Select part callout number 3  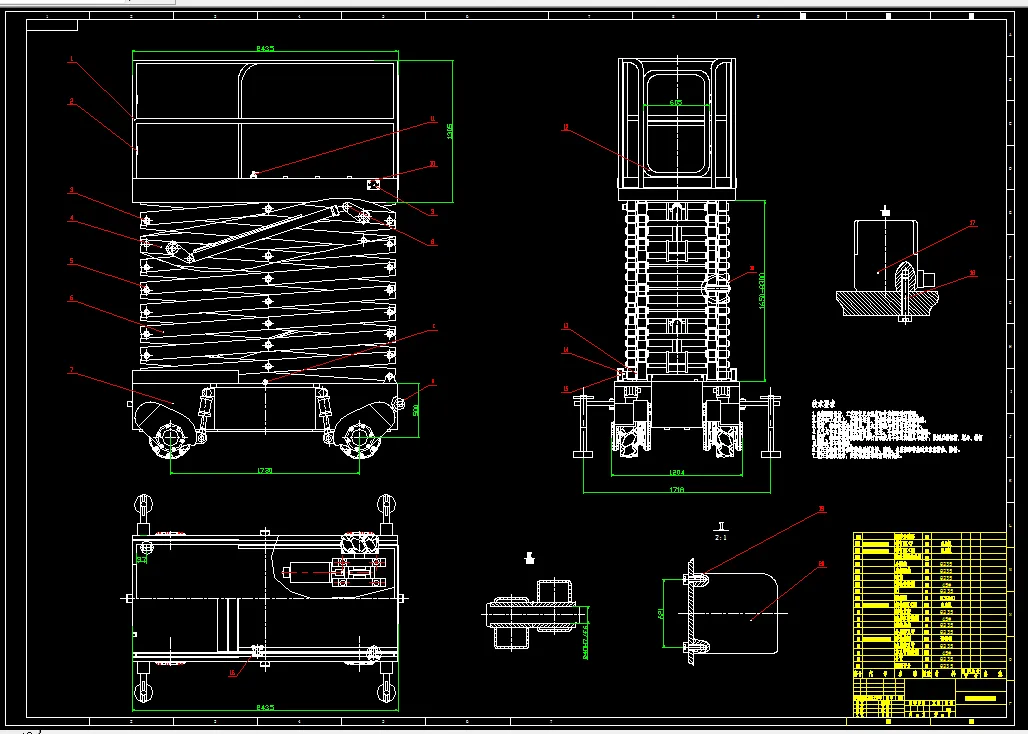click(x=71, y=191)
